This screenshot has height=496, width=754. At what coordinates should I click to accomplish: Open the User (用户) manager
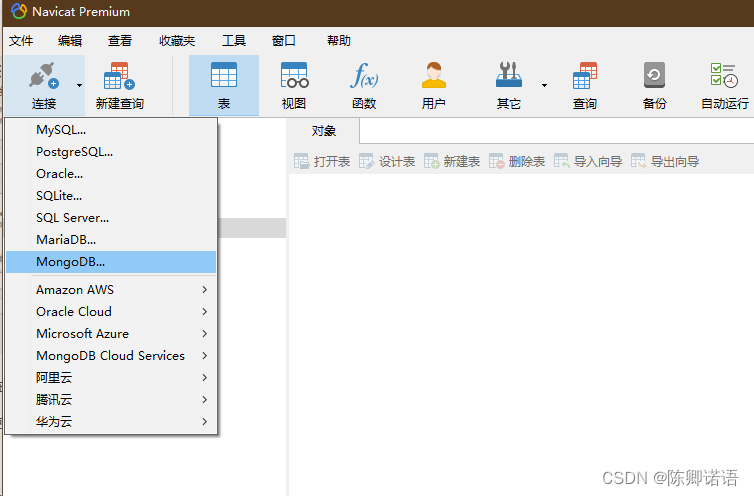pyautogui.click(x=434, y=86)
